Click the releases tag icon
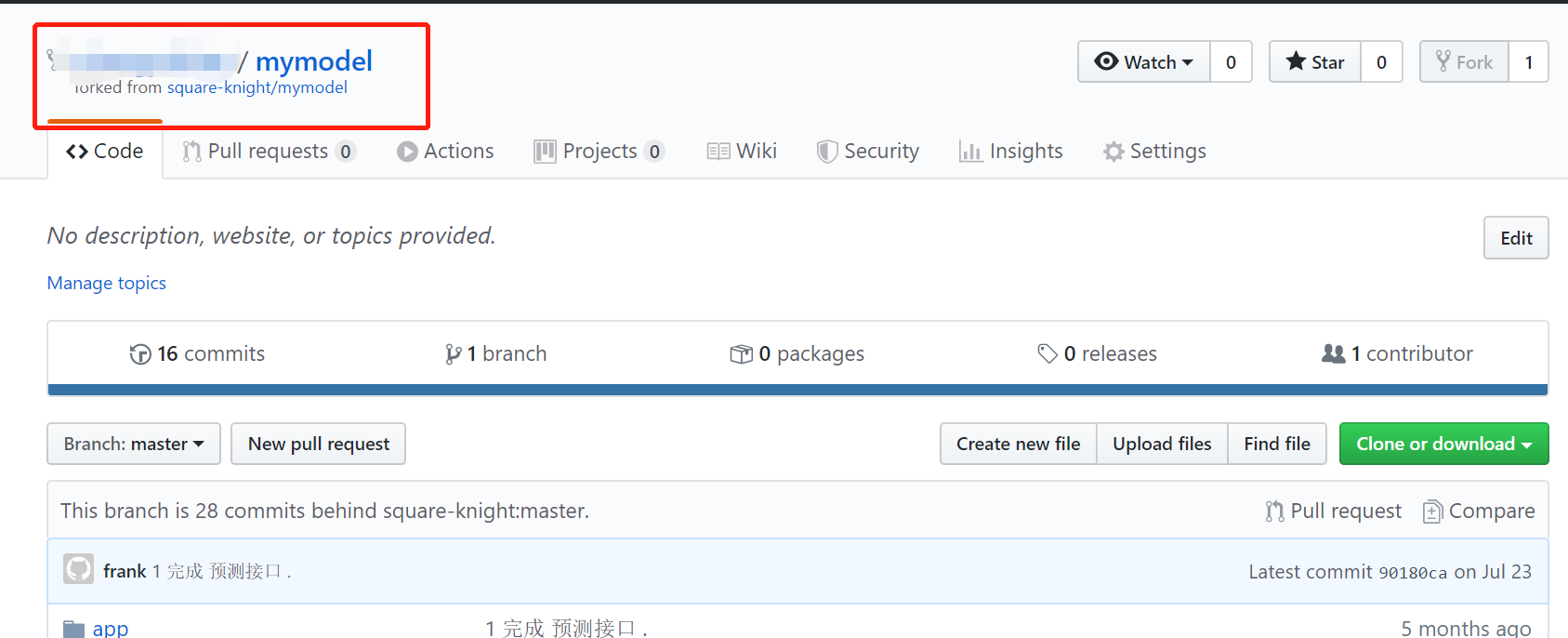The image size is (1568, 638). [x=1048, y=354]
